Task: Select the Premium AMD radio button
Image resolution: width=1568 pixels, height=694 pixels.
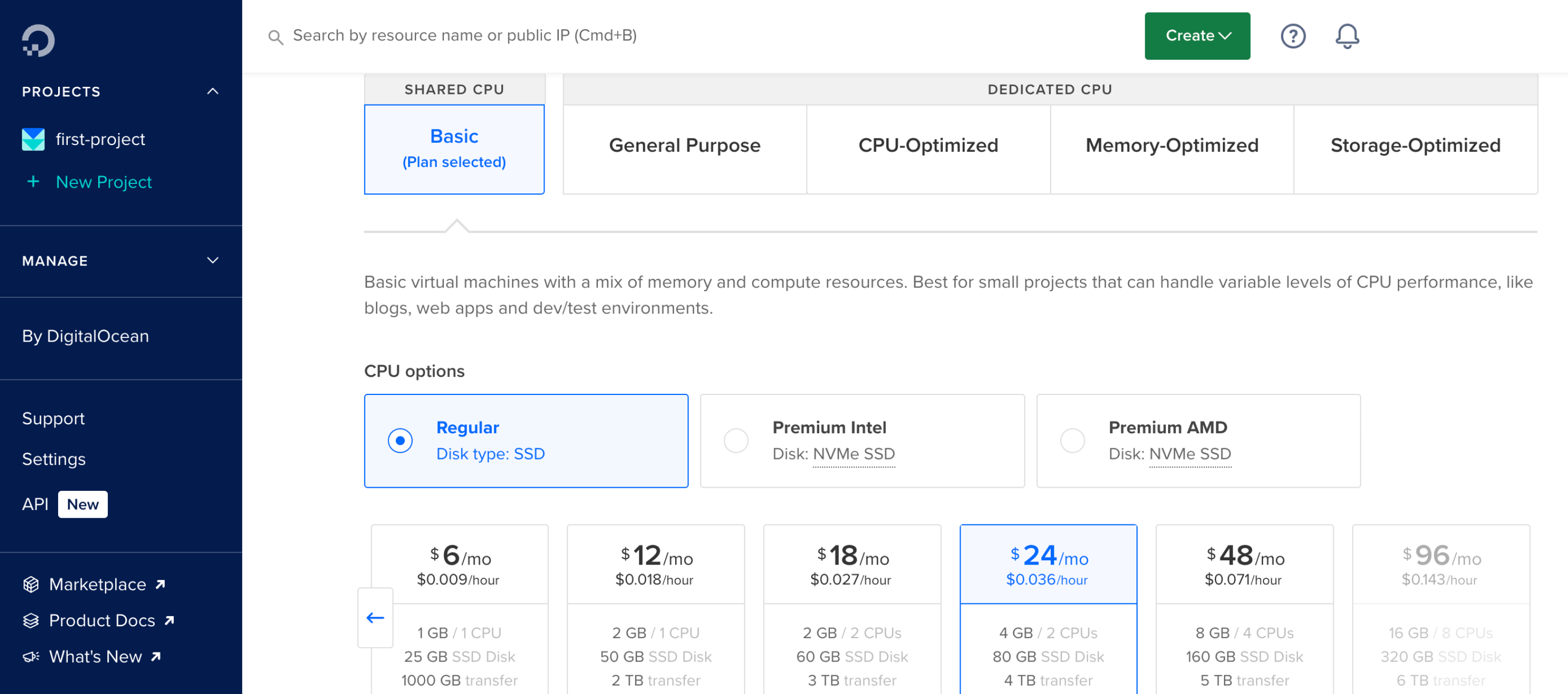Action: pyautogui.click(x=1073, y=440)
